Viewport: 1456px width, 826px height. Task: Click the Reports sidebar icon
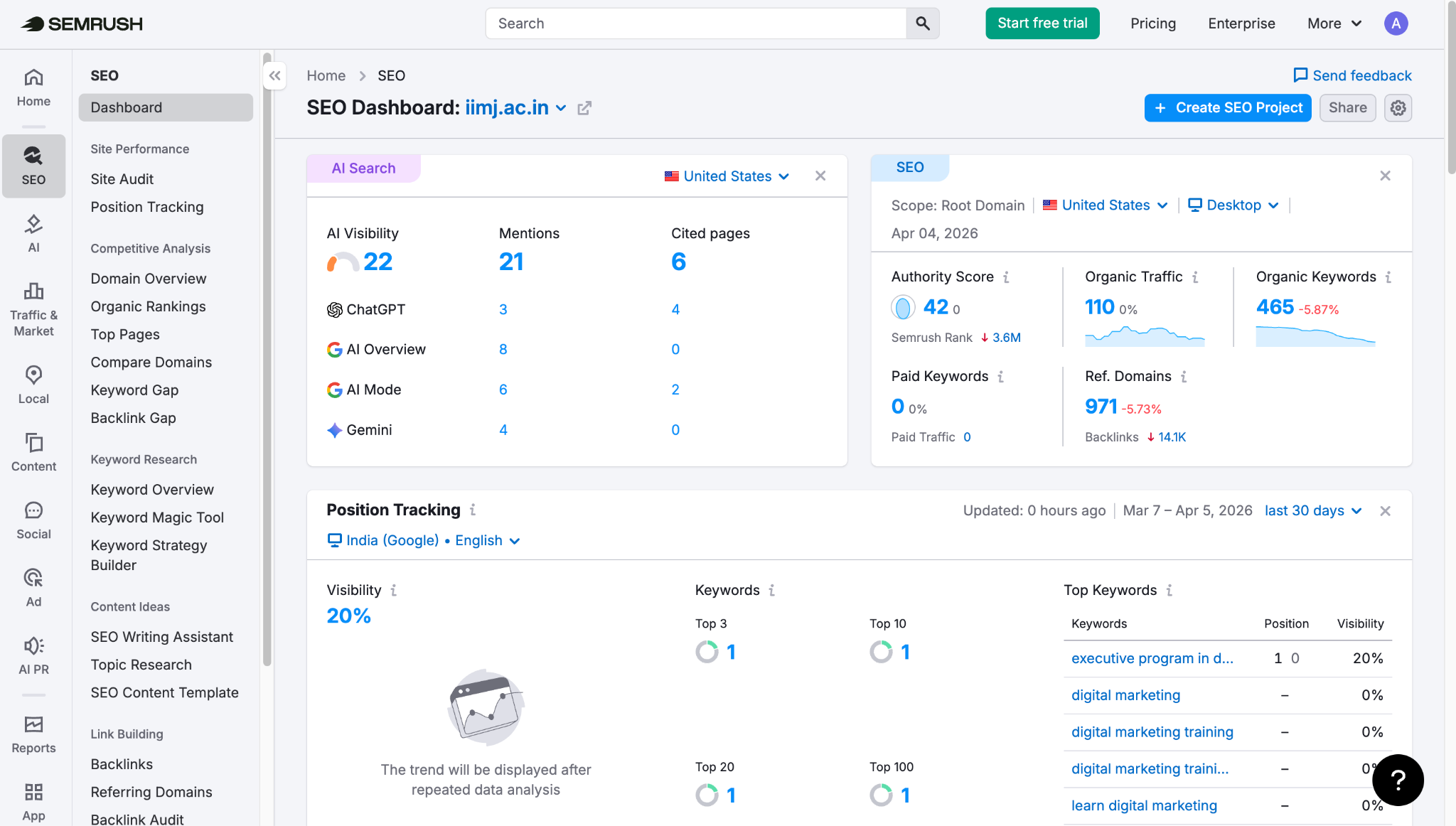pos(33,729)
